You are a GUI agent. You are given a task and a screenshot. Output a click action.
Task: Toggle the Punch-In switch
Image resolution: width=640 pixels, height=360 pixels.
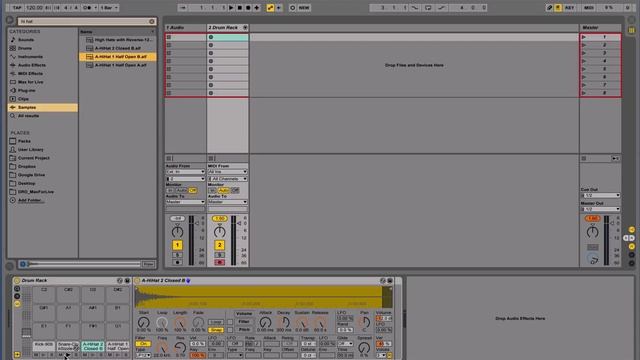coord(415,7)
